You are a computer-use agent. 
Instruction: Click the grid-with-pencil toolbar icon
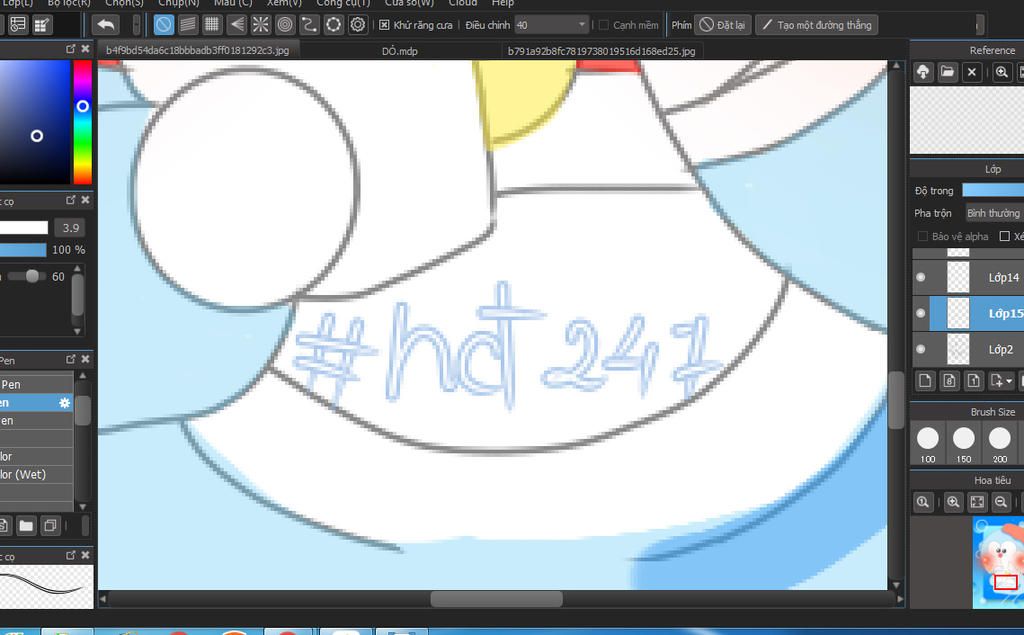[42, 25]
